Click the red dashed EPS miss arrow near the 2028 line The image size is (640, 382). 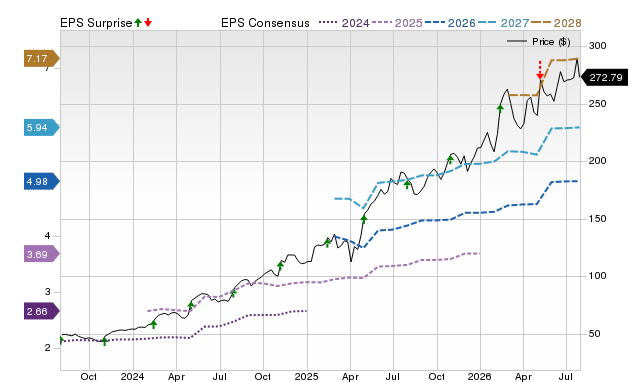click(x=540, y=70)
